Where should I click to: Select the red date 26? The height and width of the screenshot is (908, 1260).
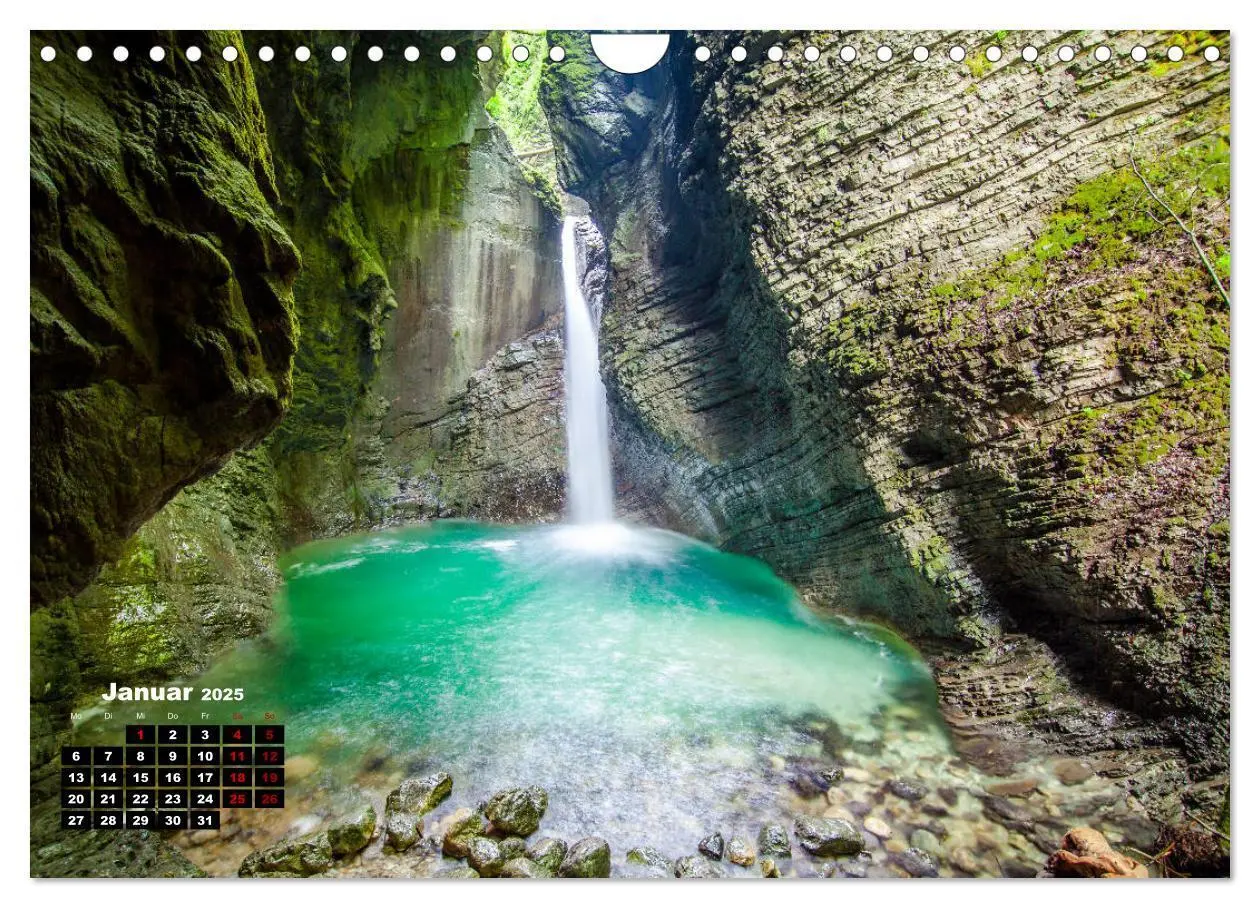269,799
